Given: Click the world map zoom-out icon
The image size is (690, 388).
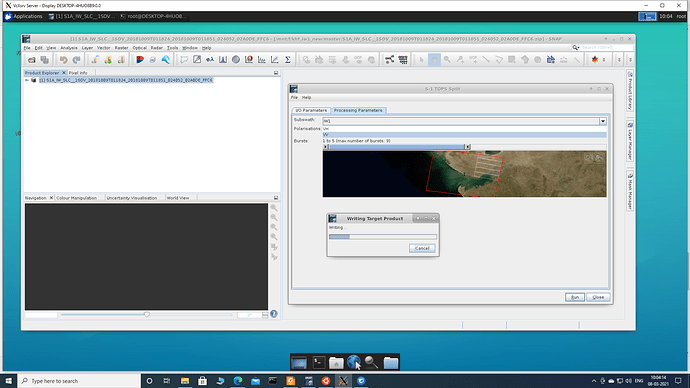Looking at the screenshot, I should (x=599, y=157).
